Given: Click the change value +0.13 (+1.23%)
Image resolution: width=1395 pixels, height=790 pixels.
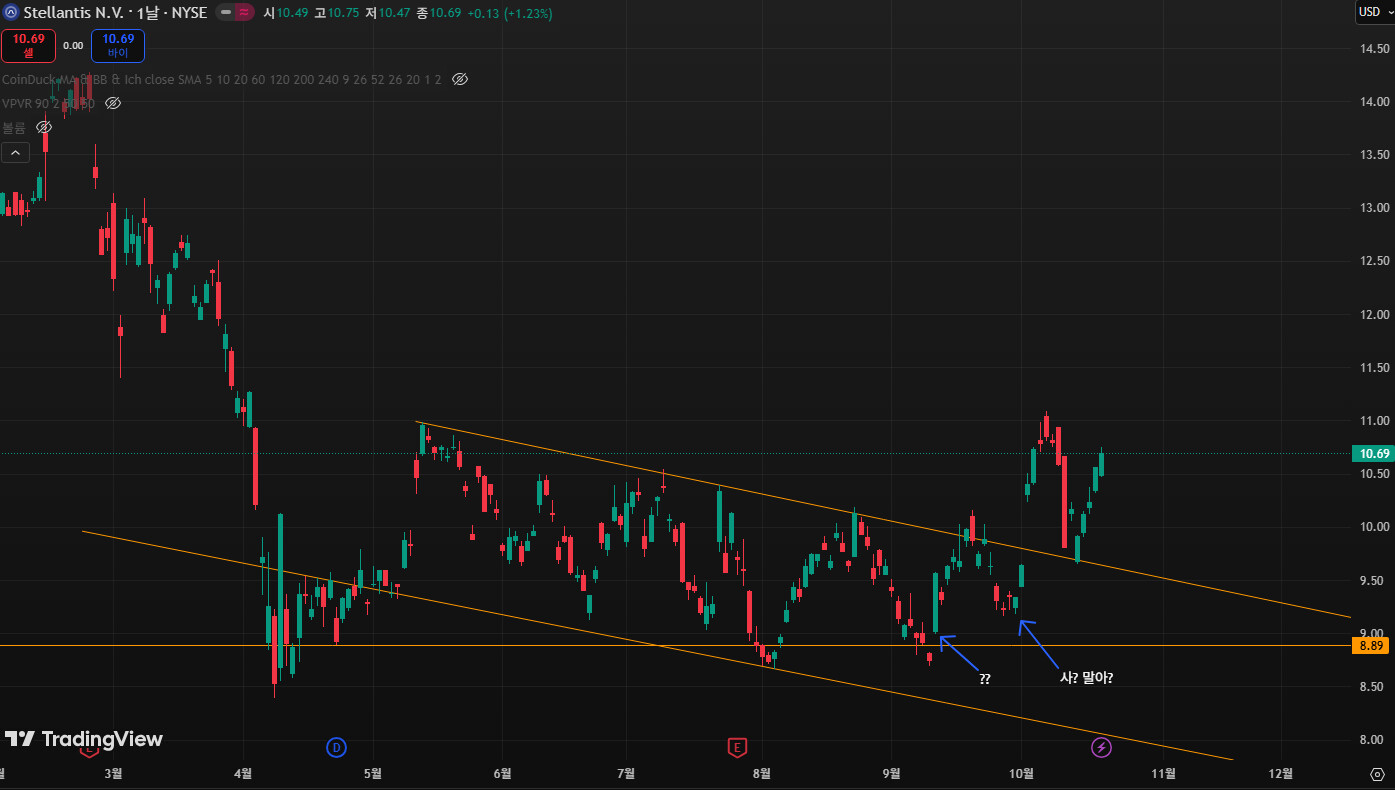Looking at the screenshot, I should 509,13.
